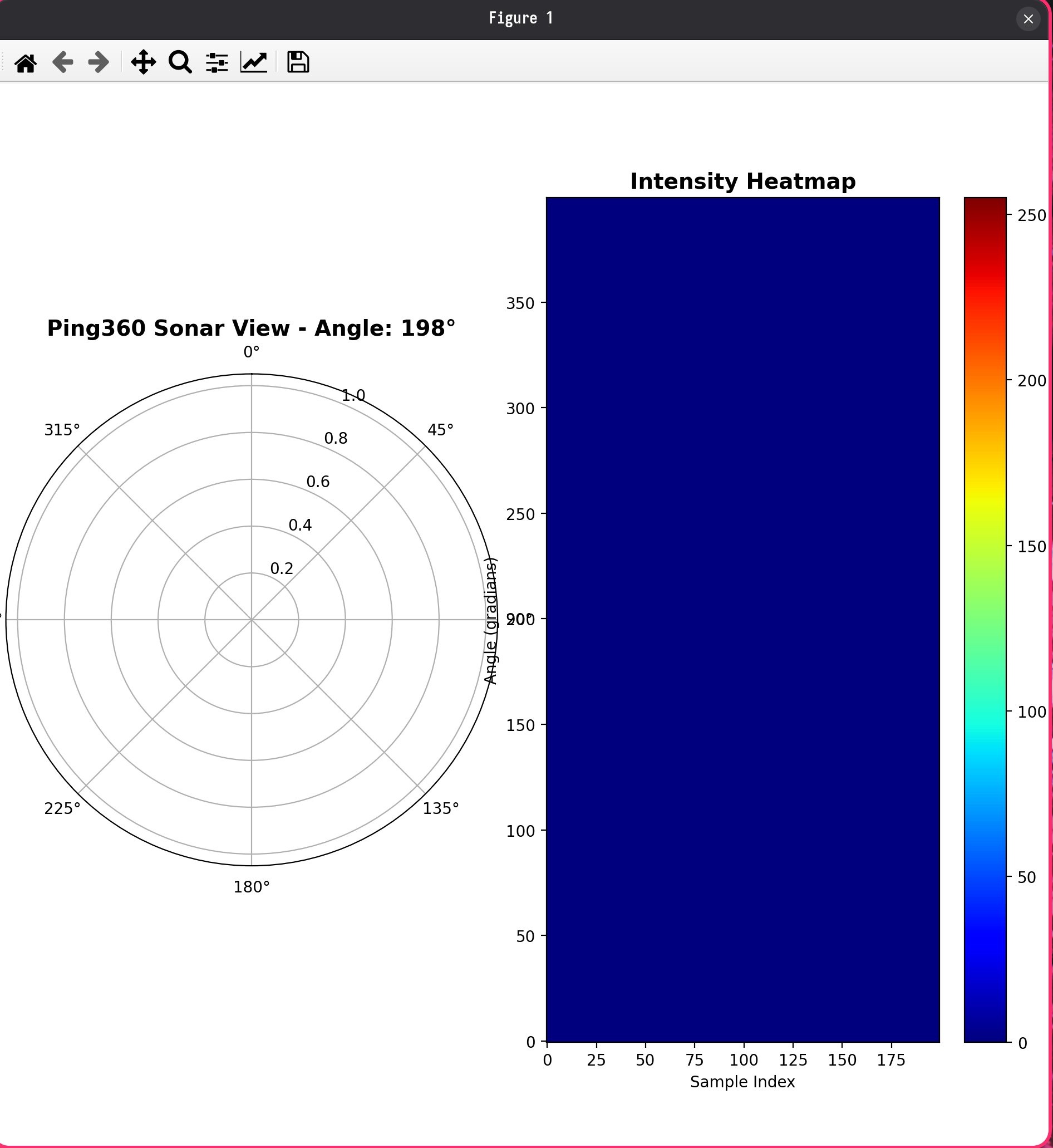Viewport: 1053px width, 1148px height.
Task: Click the 175 tick on Sample Index axis
Action: pyautogui.click(x=891, y=1060)
